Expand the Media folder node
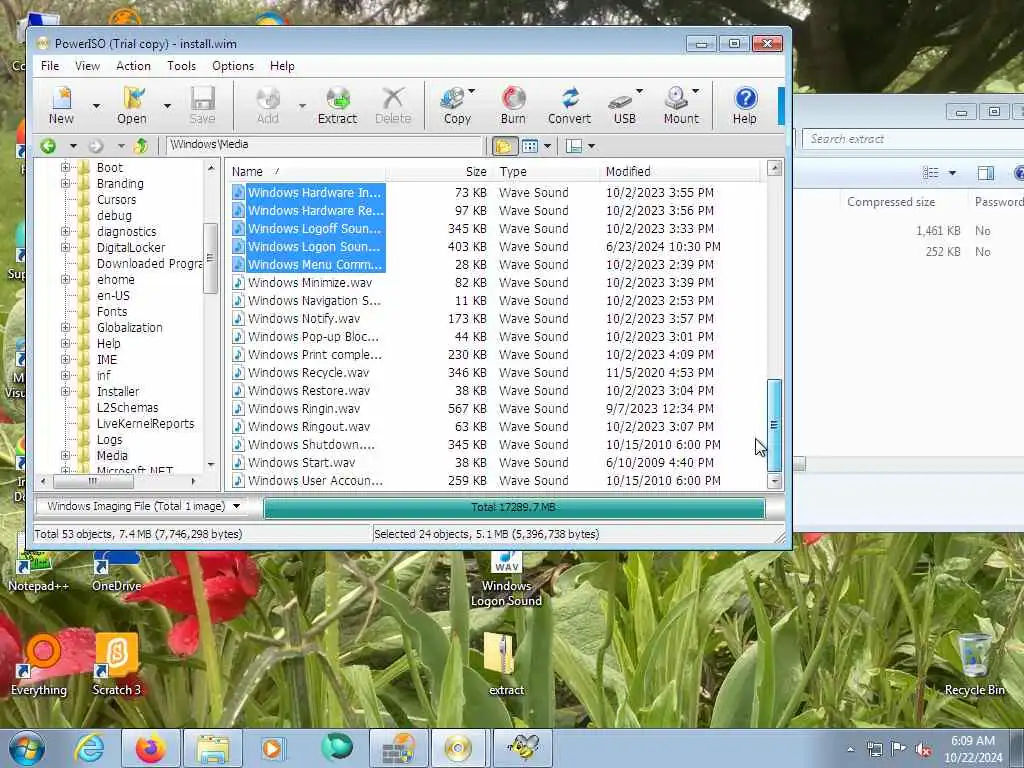 [65, 455]
